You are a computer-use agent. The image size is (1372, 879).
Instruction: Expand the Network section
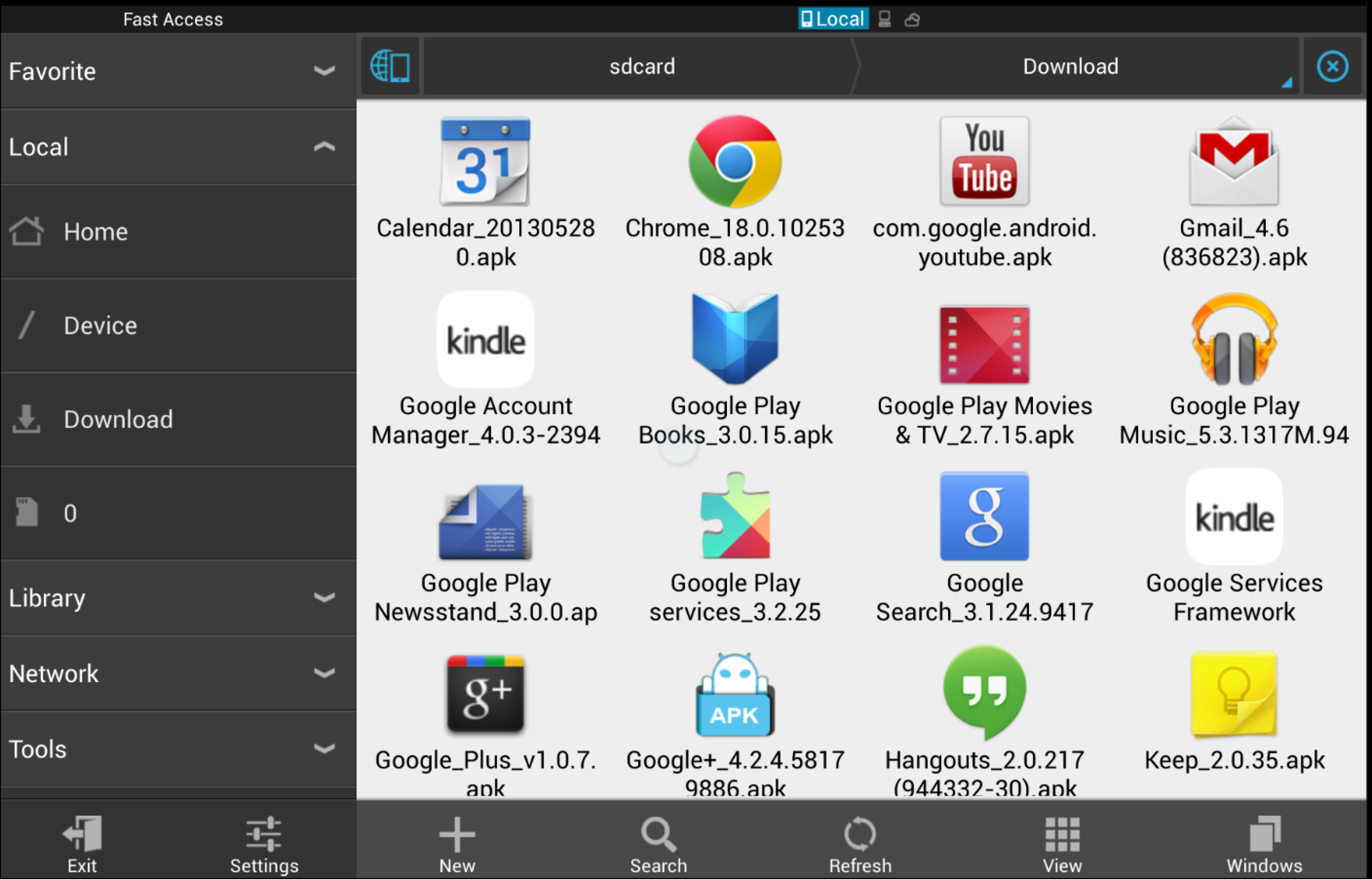323,674
